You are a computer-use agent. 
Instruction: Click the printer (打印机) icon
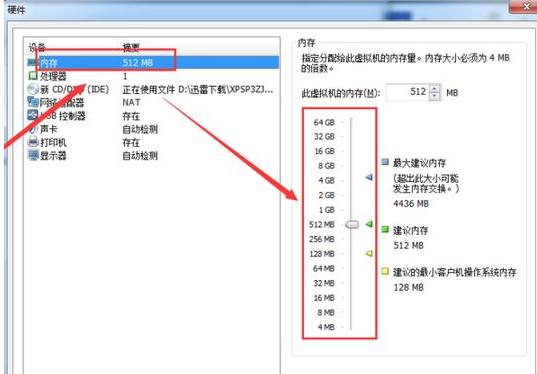(33, 142)
